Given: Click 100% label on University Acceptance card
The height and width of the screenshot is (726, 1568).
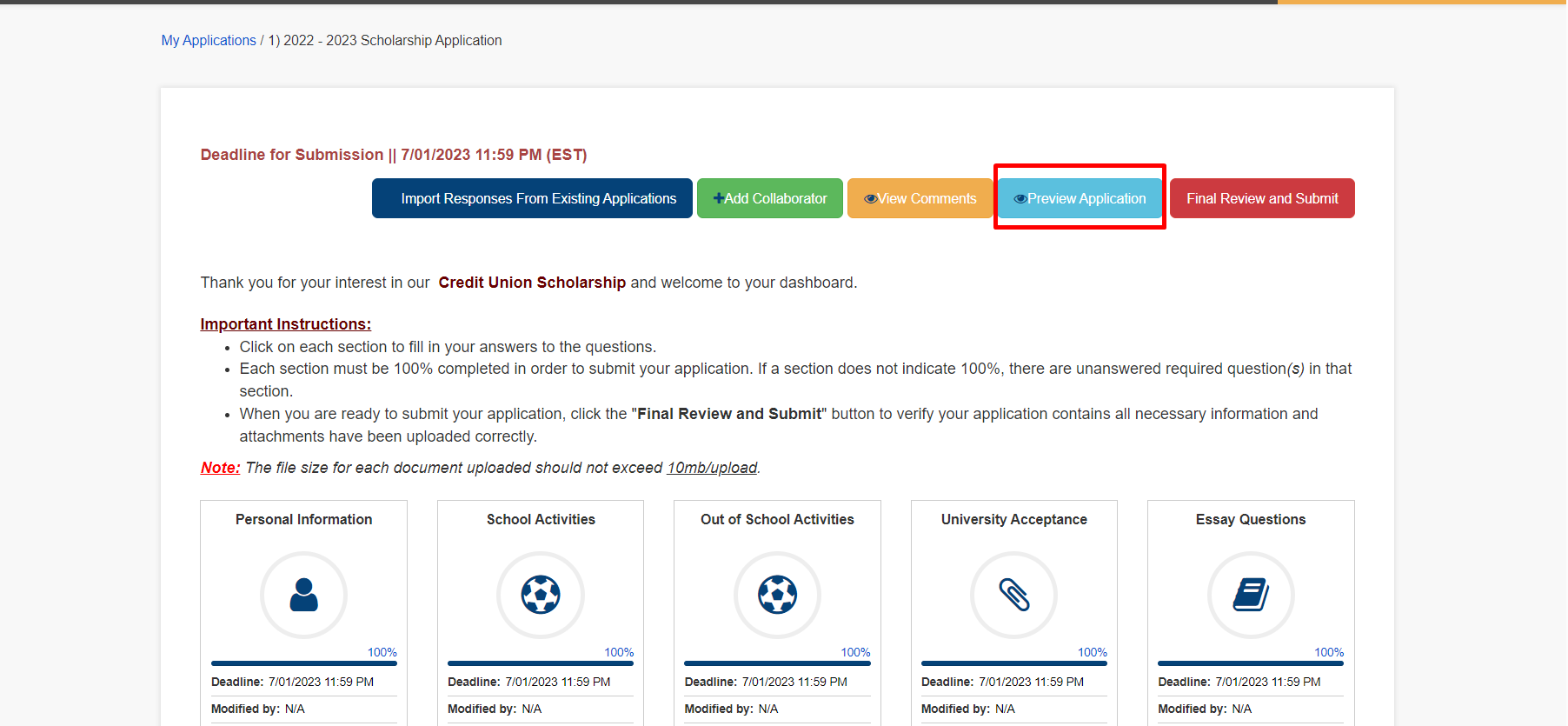Looking at the screenshot, I should pos(1093,652).
